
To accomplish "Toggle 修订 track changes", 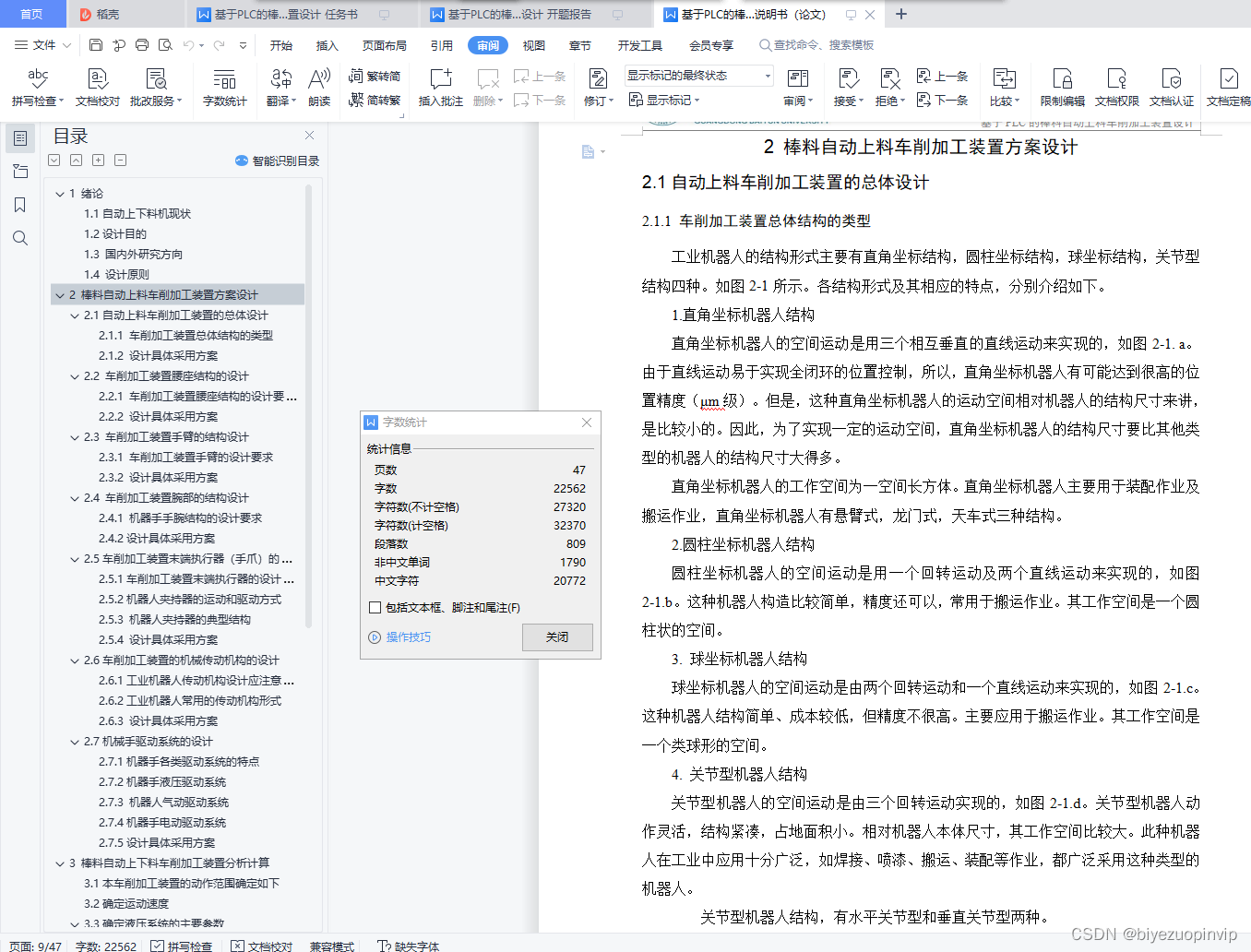I will pos(598,88).
